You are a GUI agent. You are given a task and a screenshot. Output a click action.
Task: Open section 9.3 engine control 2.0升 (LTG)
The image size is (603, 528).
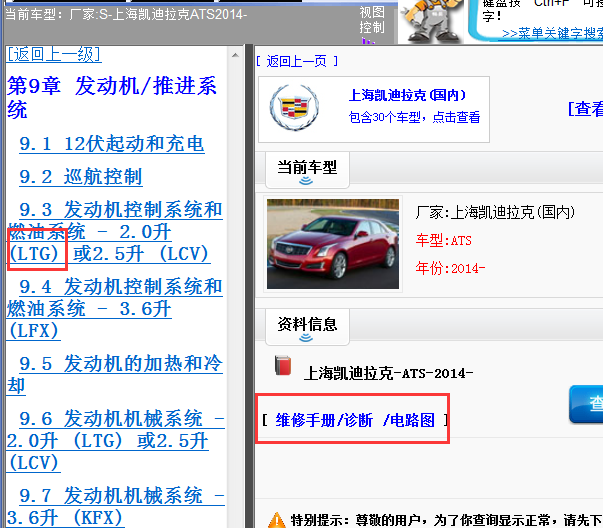[115, 232]
